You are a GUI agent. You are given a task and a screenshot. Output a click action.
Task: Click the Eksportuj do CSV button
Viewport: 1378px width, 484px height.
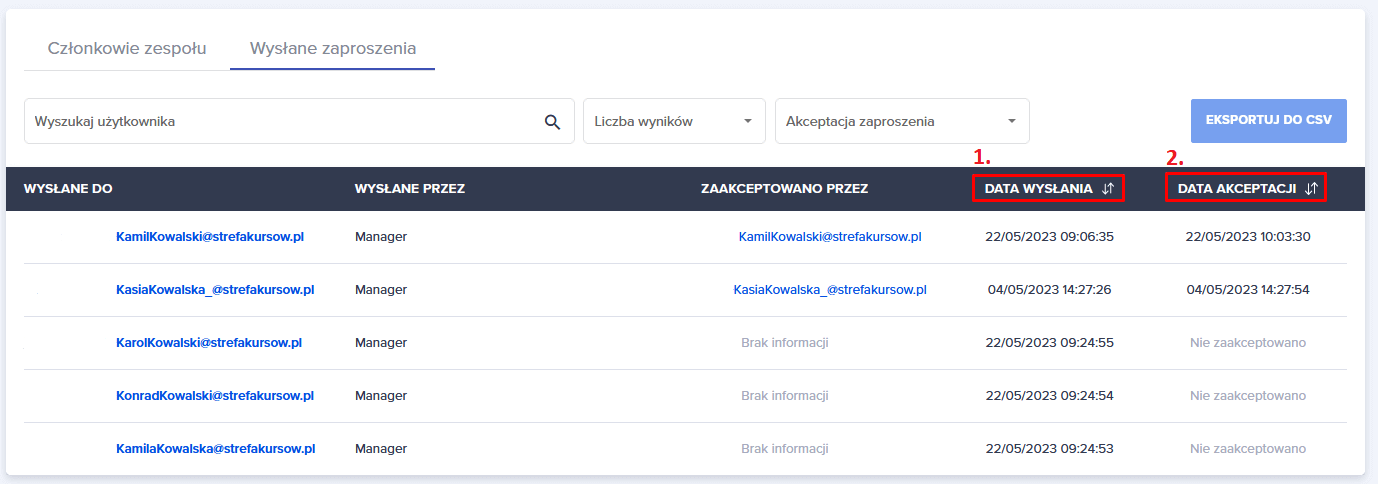coord(1268,120)
